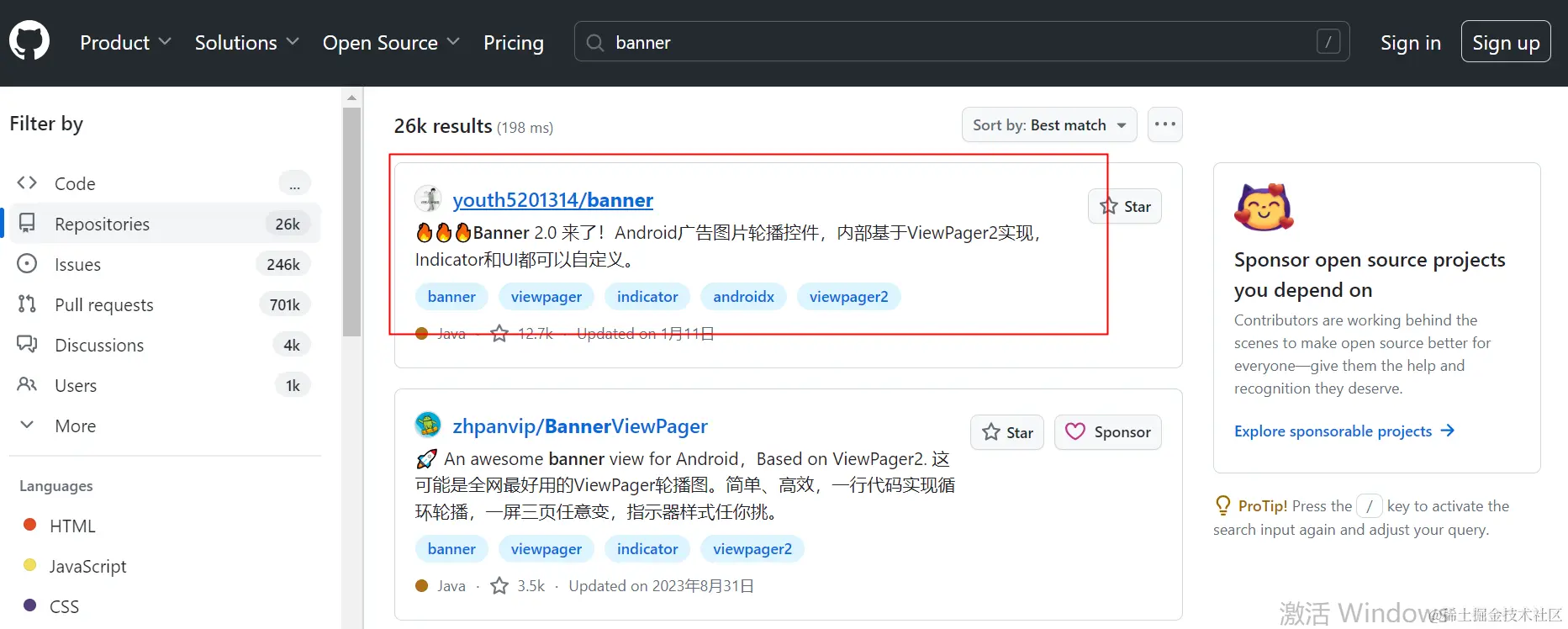Image resolution: width=1568 pixels, height=629 pixels.
Task: Click the viewpager tag on BannerViewPager result
Action: [x=546, y=549]
